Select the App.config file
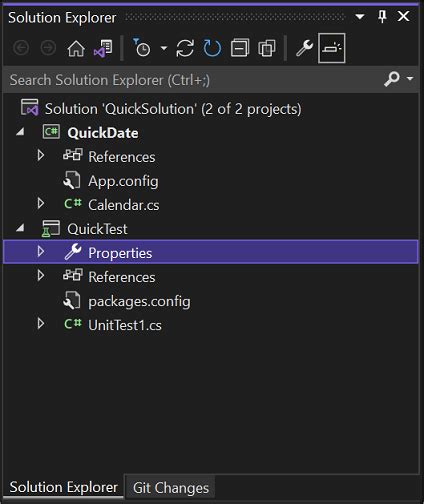The width and height of the screenshot is (424, 504). tap(123, 181)
